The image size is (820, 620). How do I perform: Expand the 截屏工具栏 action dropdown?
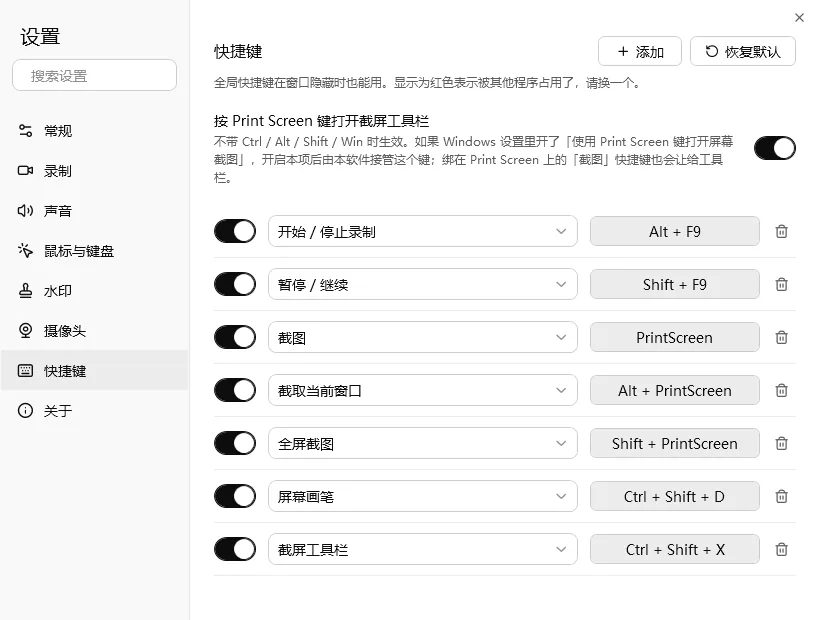[423, 549]
